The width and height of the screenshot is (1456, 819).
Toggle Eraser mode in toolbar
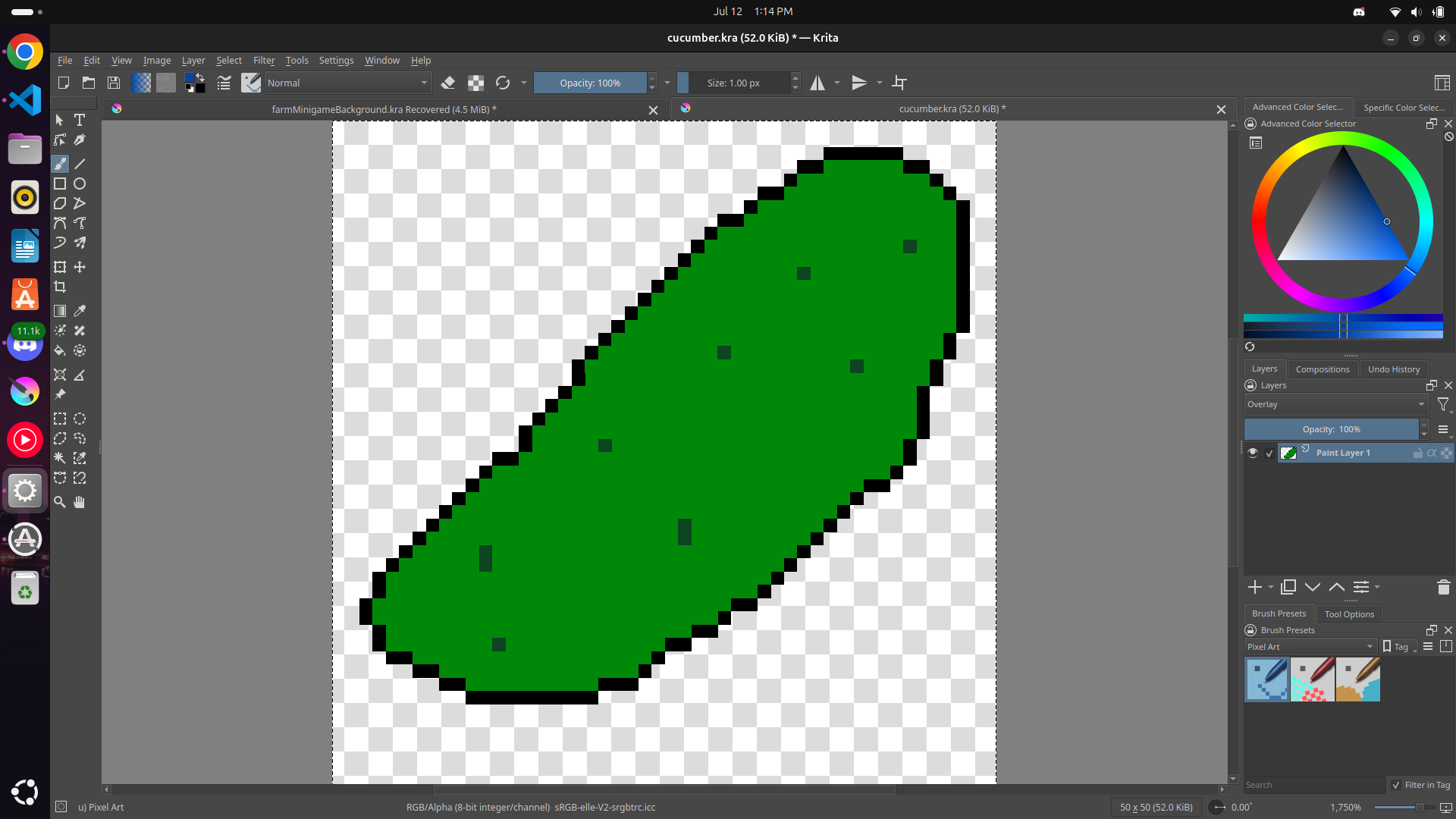pyautogui.click(x=448, y=83)
